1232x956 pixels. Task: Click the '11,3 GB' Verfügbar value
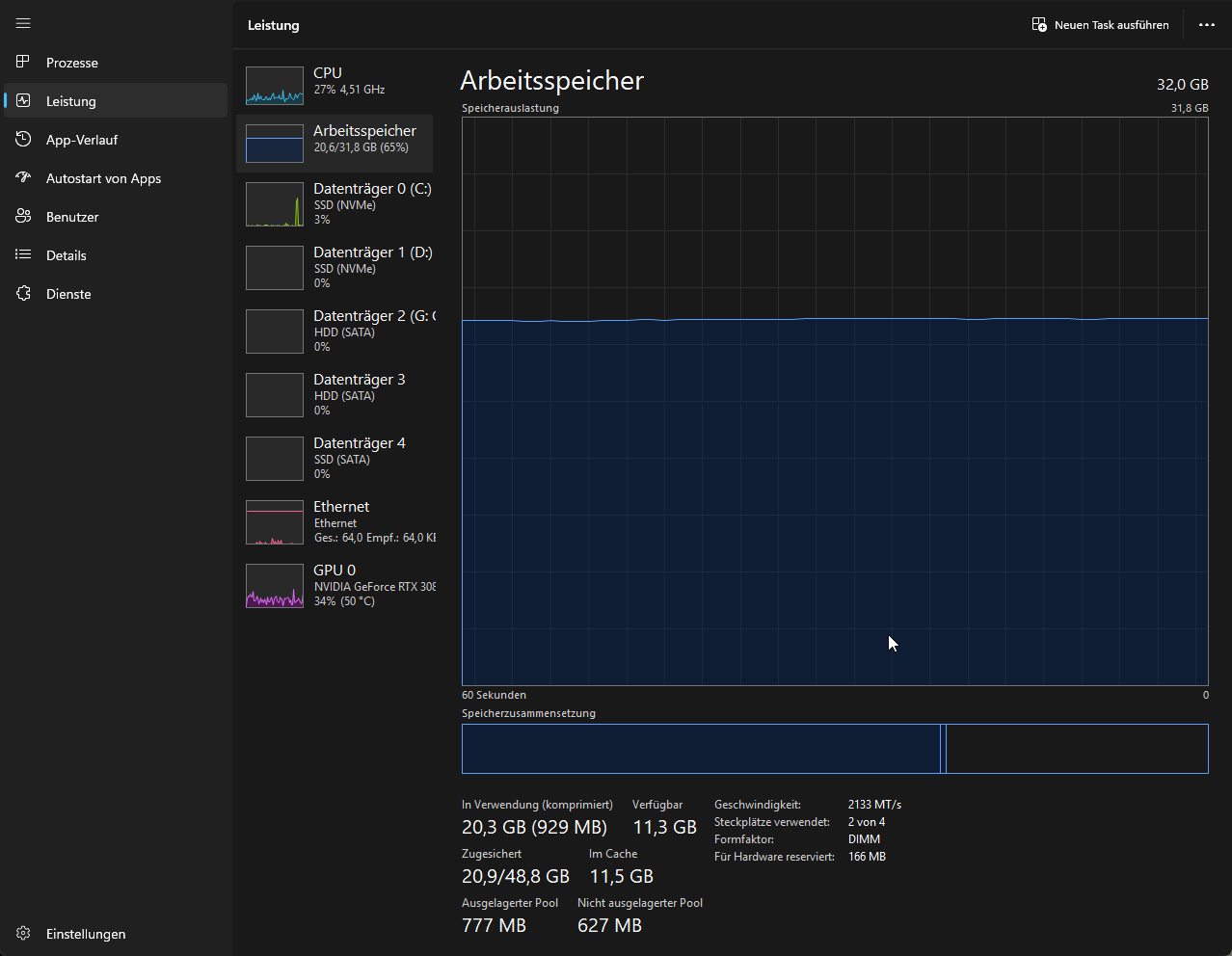coord(665,828)
